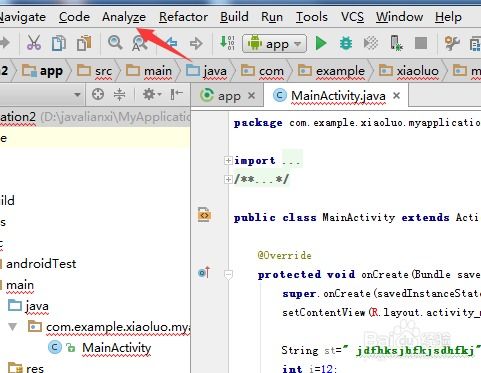Viewport: 481px width, 373px height.
Task: Open the Window menu
Action: (x=400, y=17)
